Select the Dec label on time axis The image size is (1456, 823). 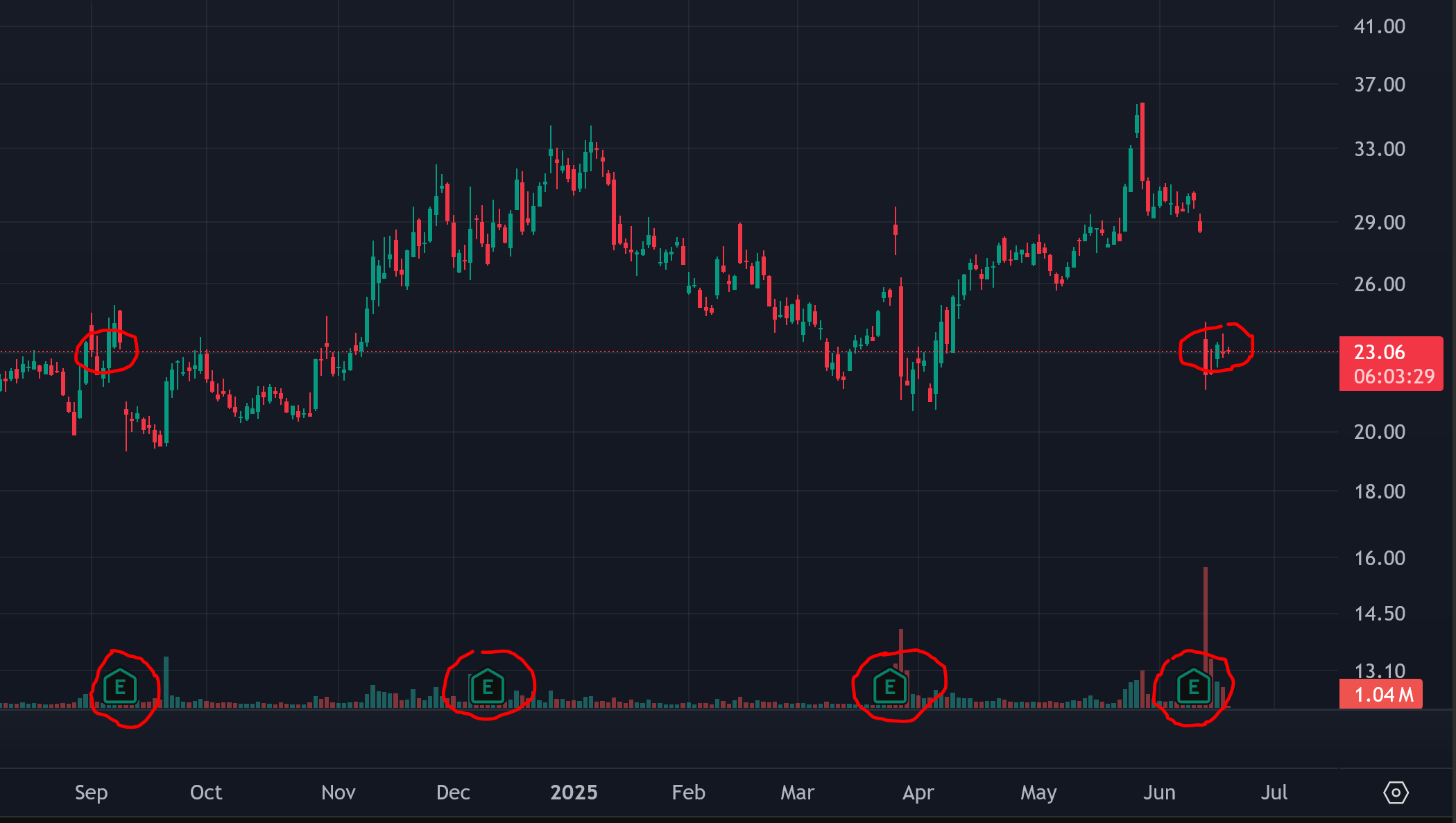tap(453, 792)
